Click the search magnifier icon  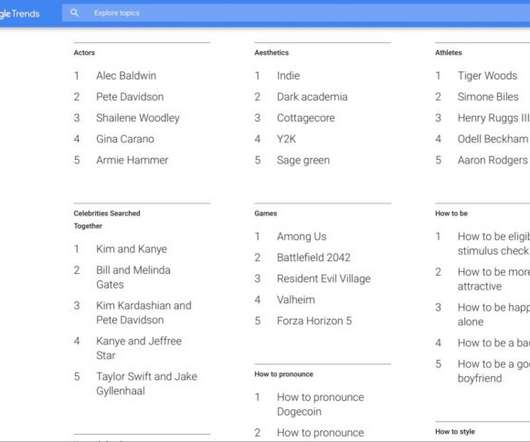[x=74, y=13]
